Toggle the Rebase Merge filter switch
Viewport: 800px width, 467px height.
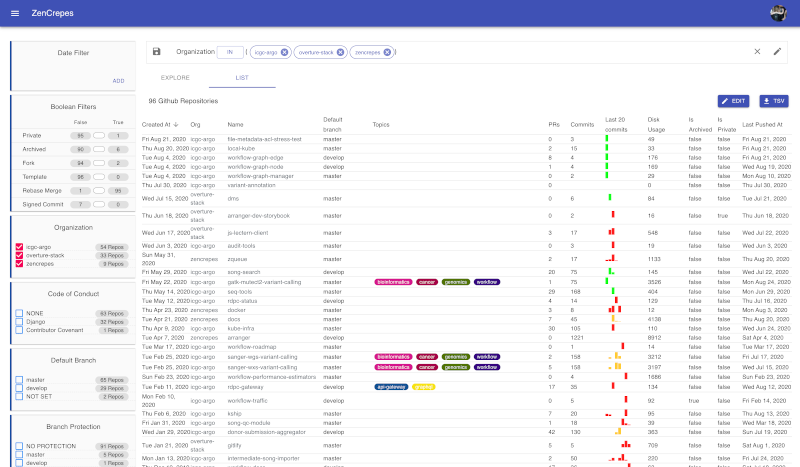click(x=99, y=191)
